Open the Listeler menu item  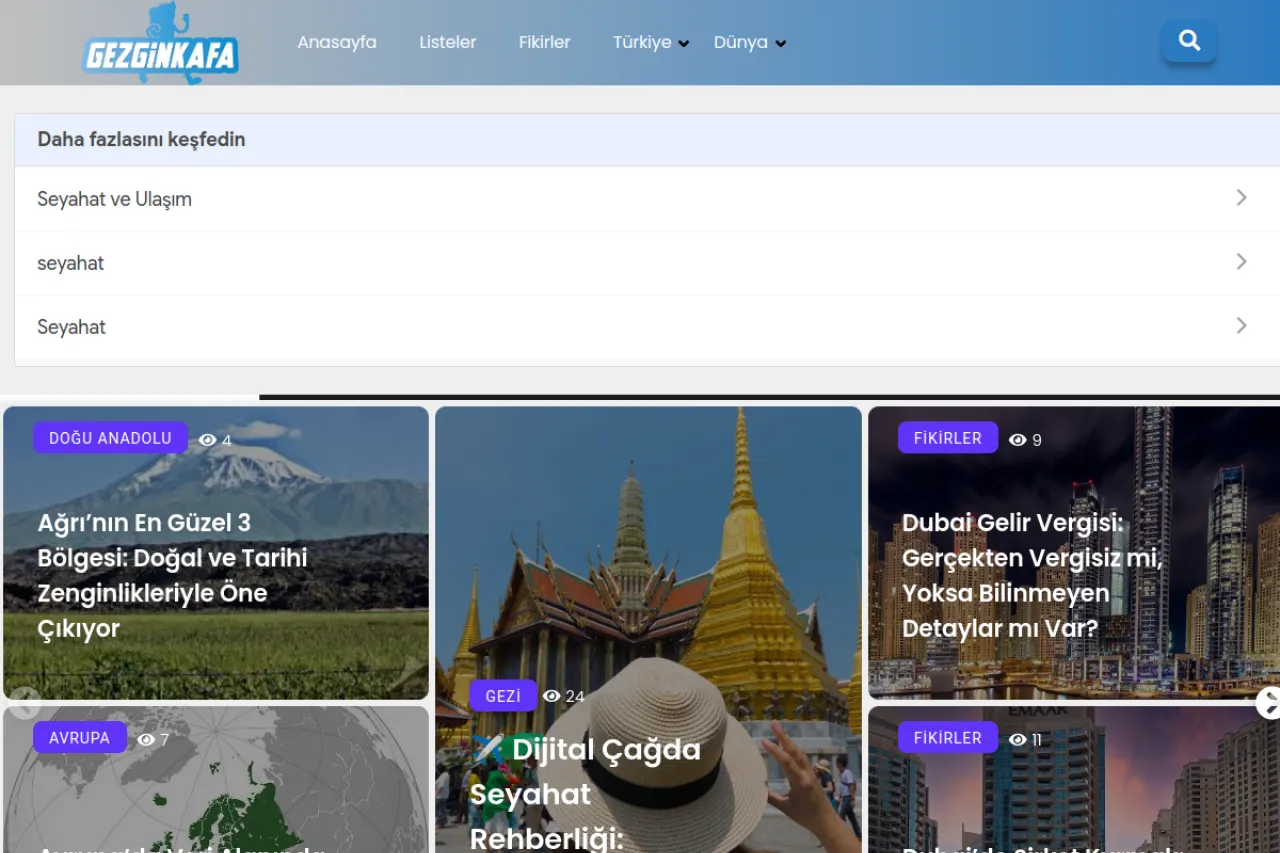click(x=448, y=42)
